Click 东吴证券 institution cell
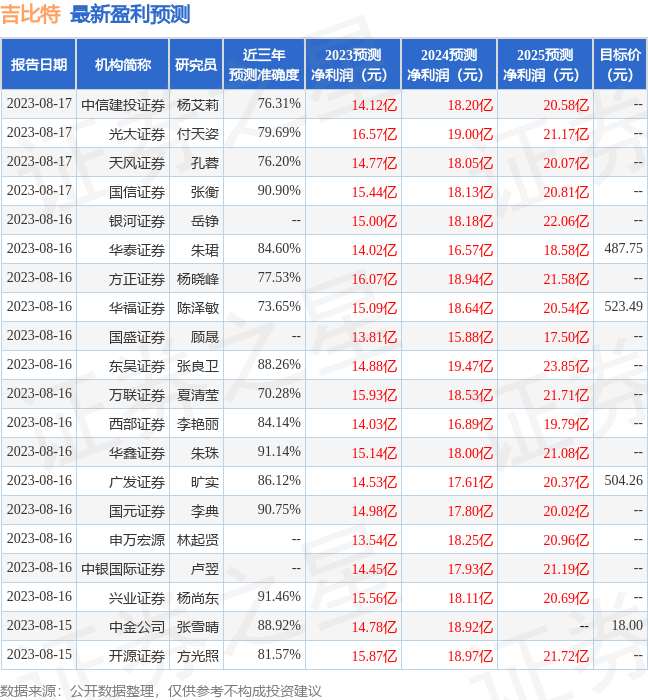This screenshot has width=648, height=700. [x=137, y=367]
